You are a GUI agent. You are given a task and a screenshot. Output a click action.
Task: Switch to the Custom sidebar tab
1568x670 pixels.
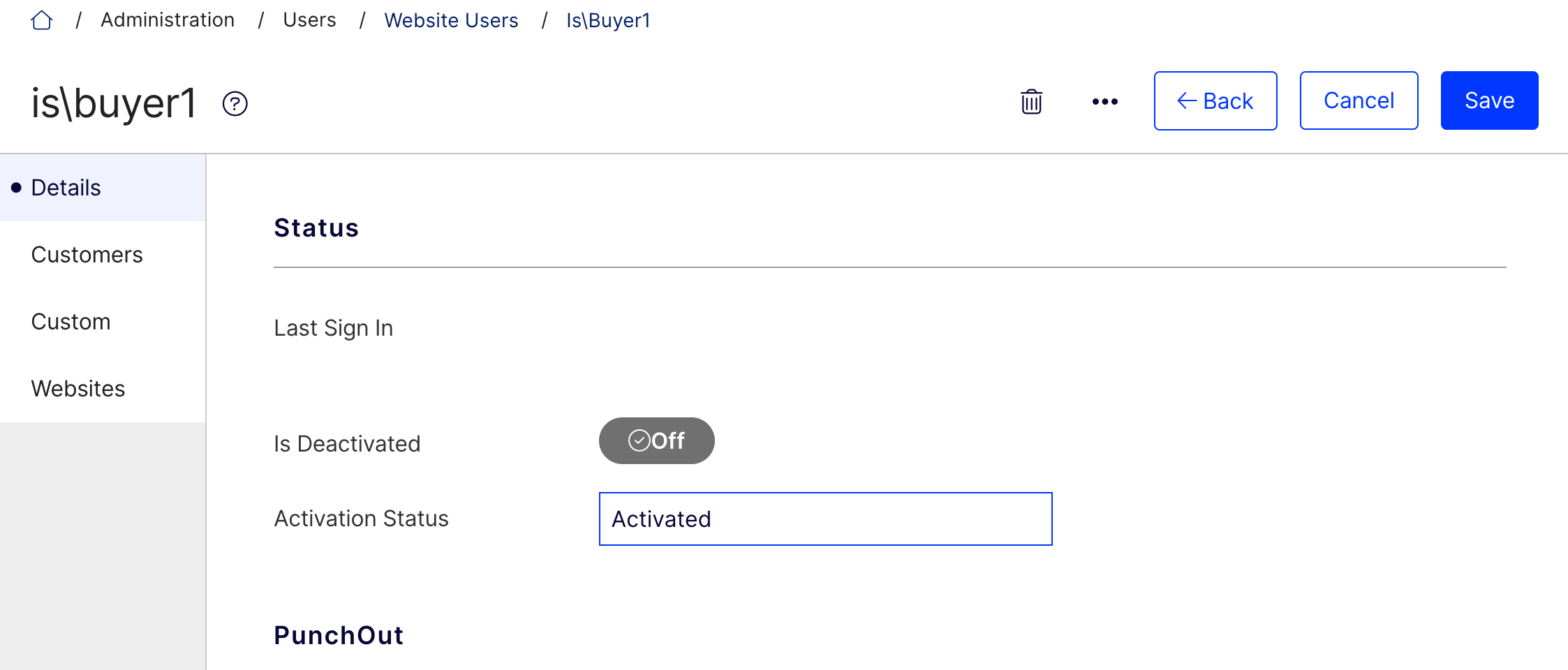[103, 322]
